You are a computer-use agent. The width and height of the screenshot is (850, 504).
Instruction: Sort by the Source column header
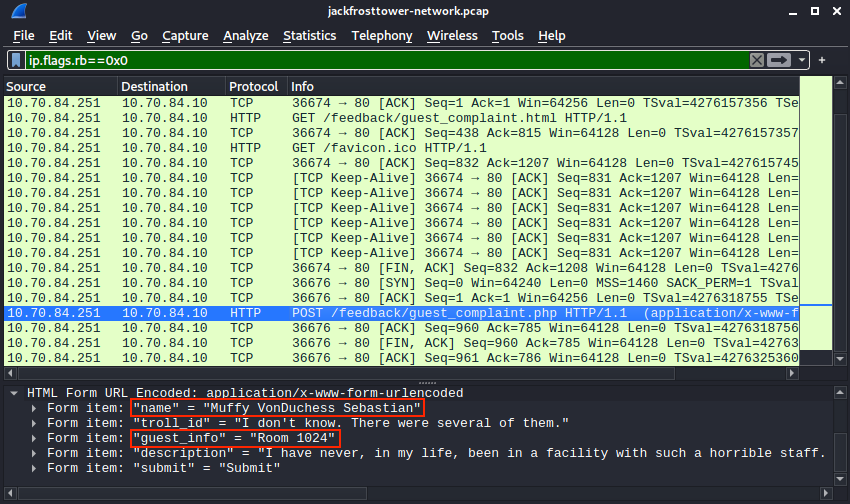coord(61,87)
